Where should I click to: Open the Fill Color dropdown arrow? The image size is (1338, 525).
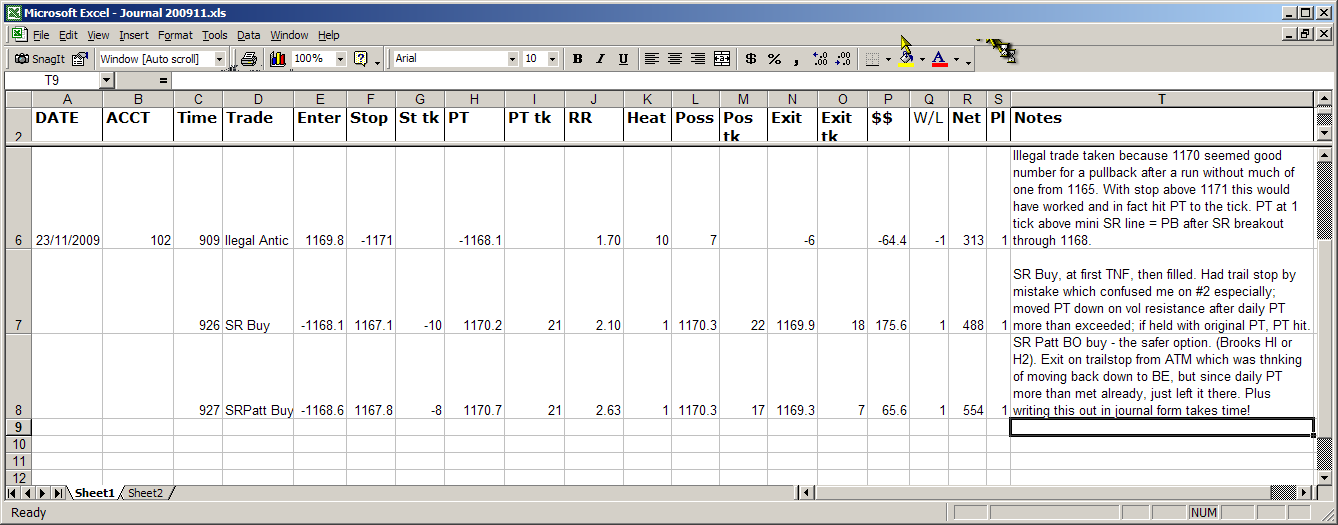pyautogui.click(x=922, y=60)
